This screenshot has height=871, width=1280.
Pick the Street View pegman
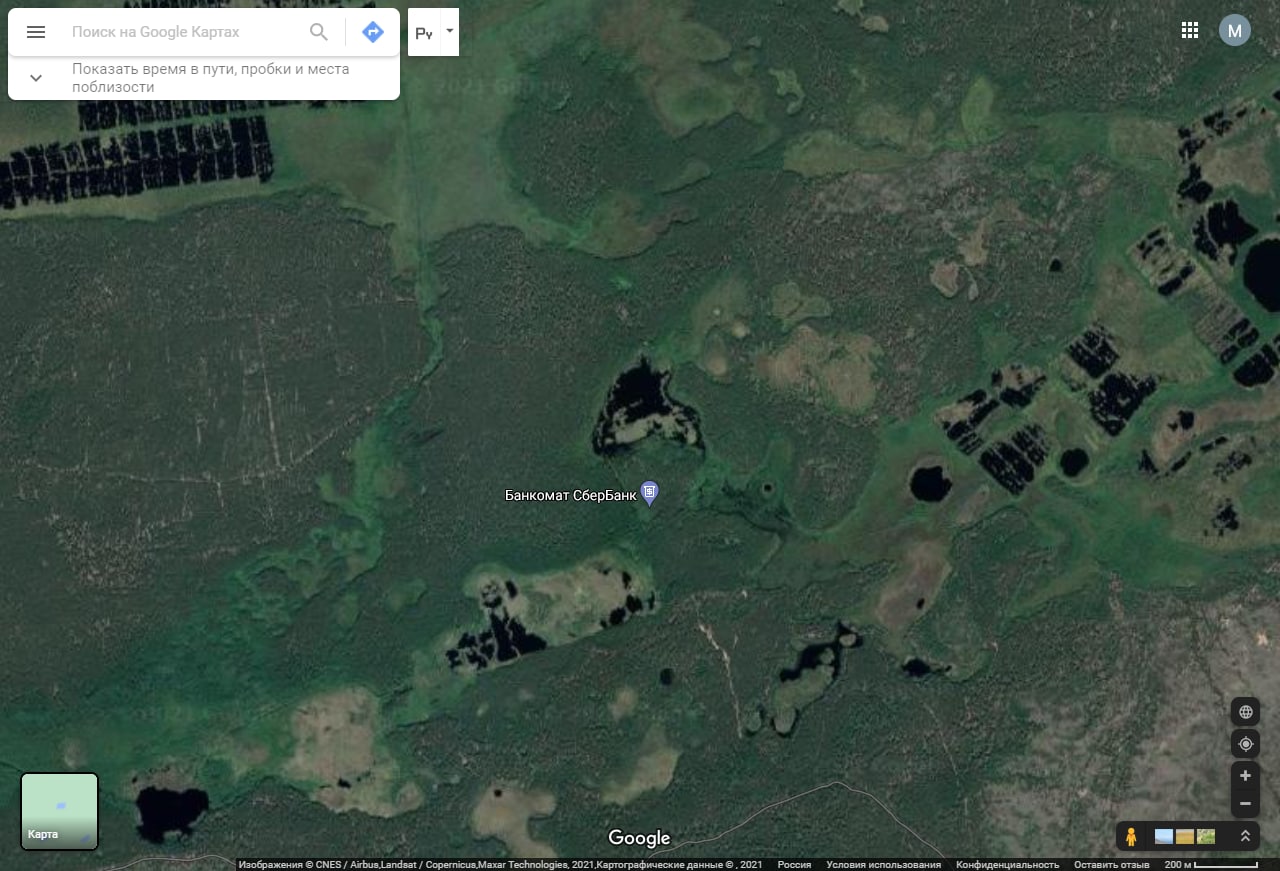[1131, 836]
